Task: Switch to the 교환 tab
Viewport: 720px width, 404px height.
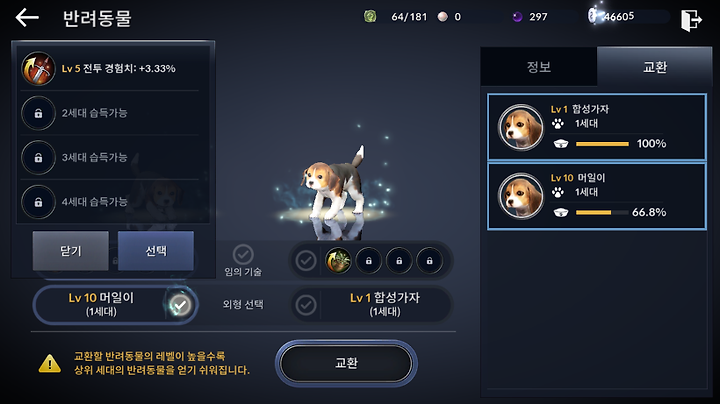Action: 655,67
